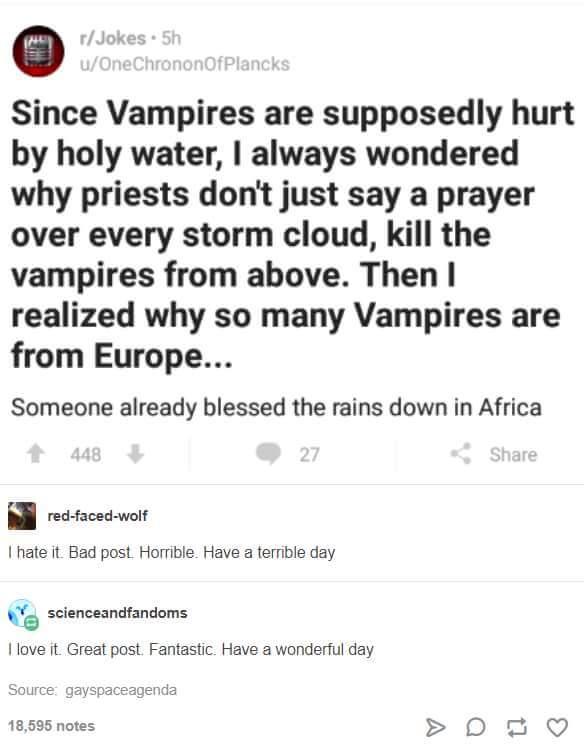
Task: Upvote the Reddit vampire joke post
Action: pos(36,453)
